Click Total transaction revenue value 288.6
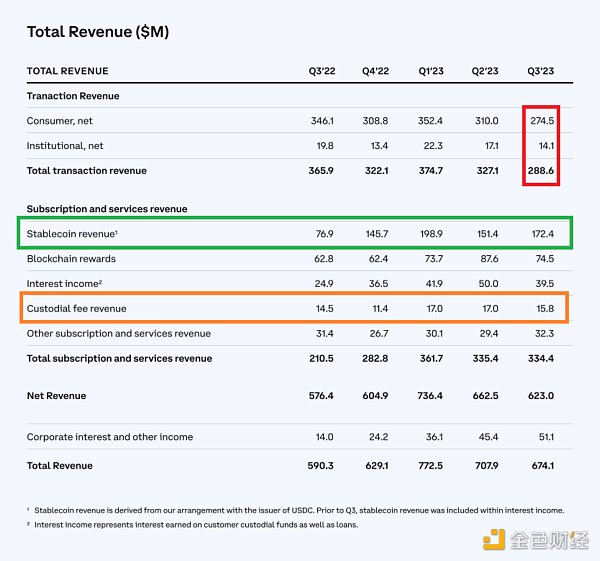 [541, 170]
